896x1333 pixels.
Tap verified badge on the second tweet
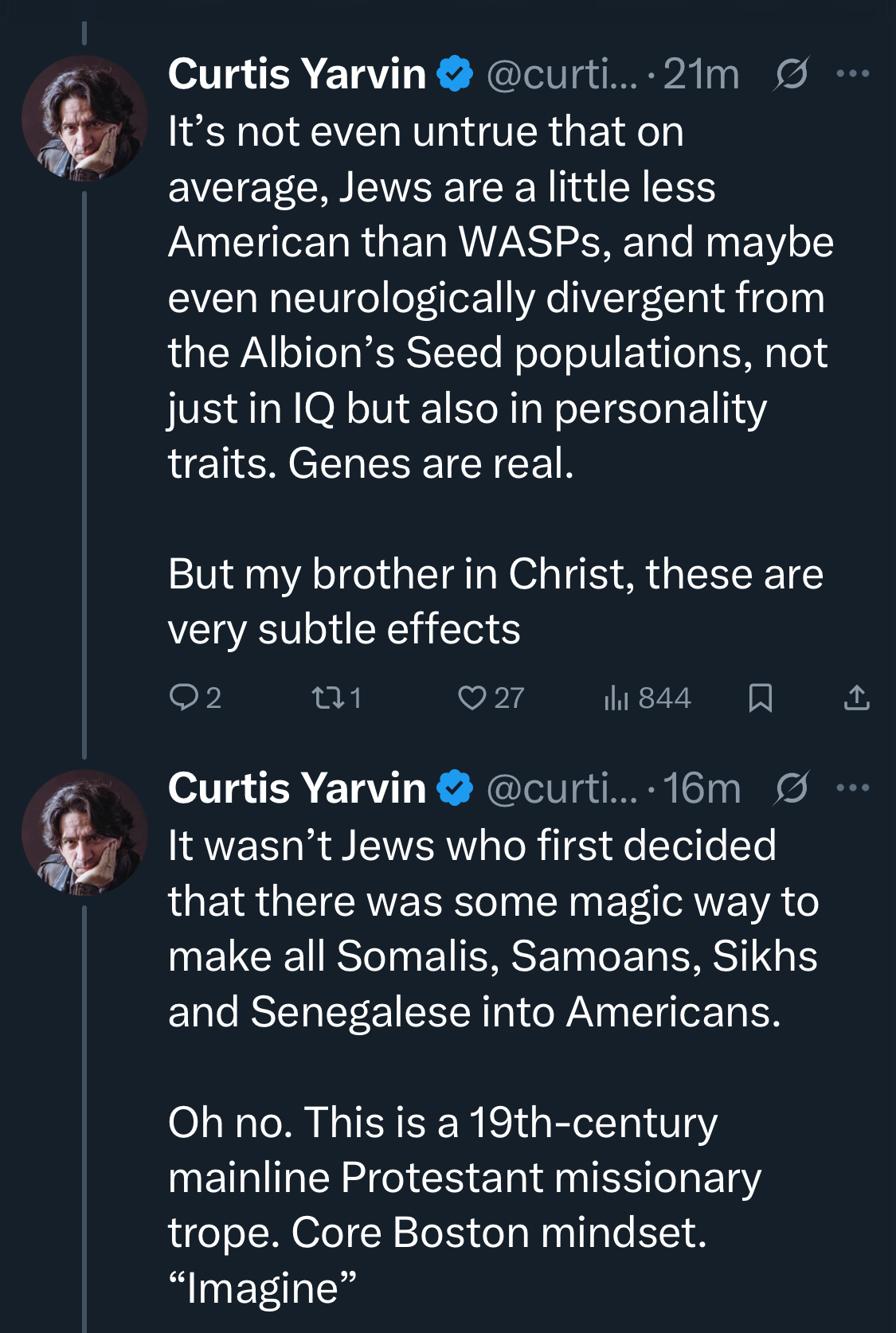tap(456, 788)
